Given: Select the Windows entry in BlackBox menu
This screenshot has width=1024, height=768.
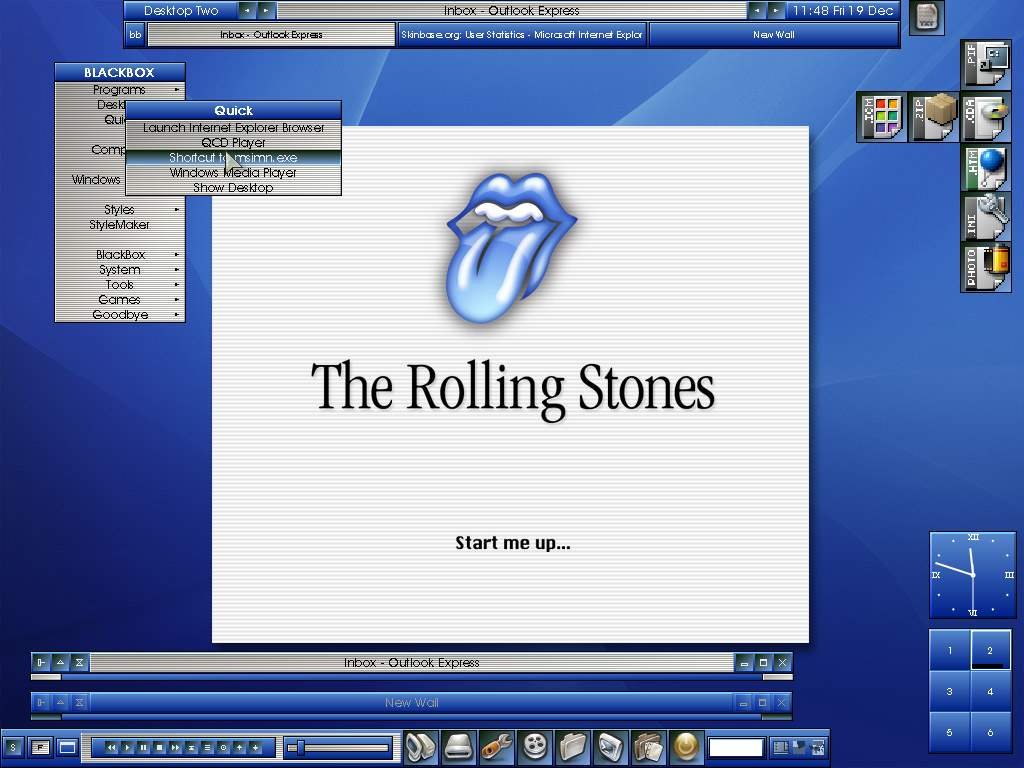Looking at the screenshot, I should point(91,180).
